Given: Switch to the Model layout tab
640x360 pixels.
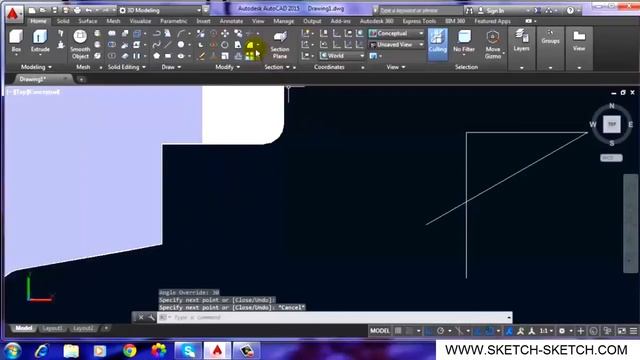Looking at the screenshot, I should pyautogui.click(x=24, y=328).
